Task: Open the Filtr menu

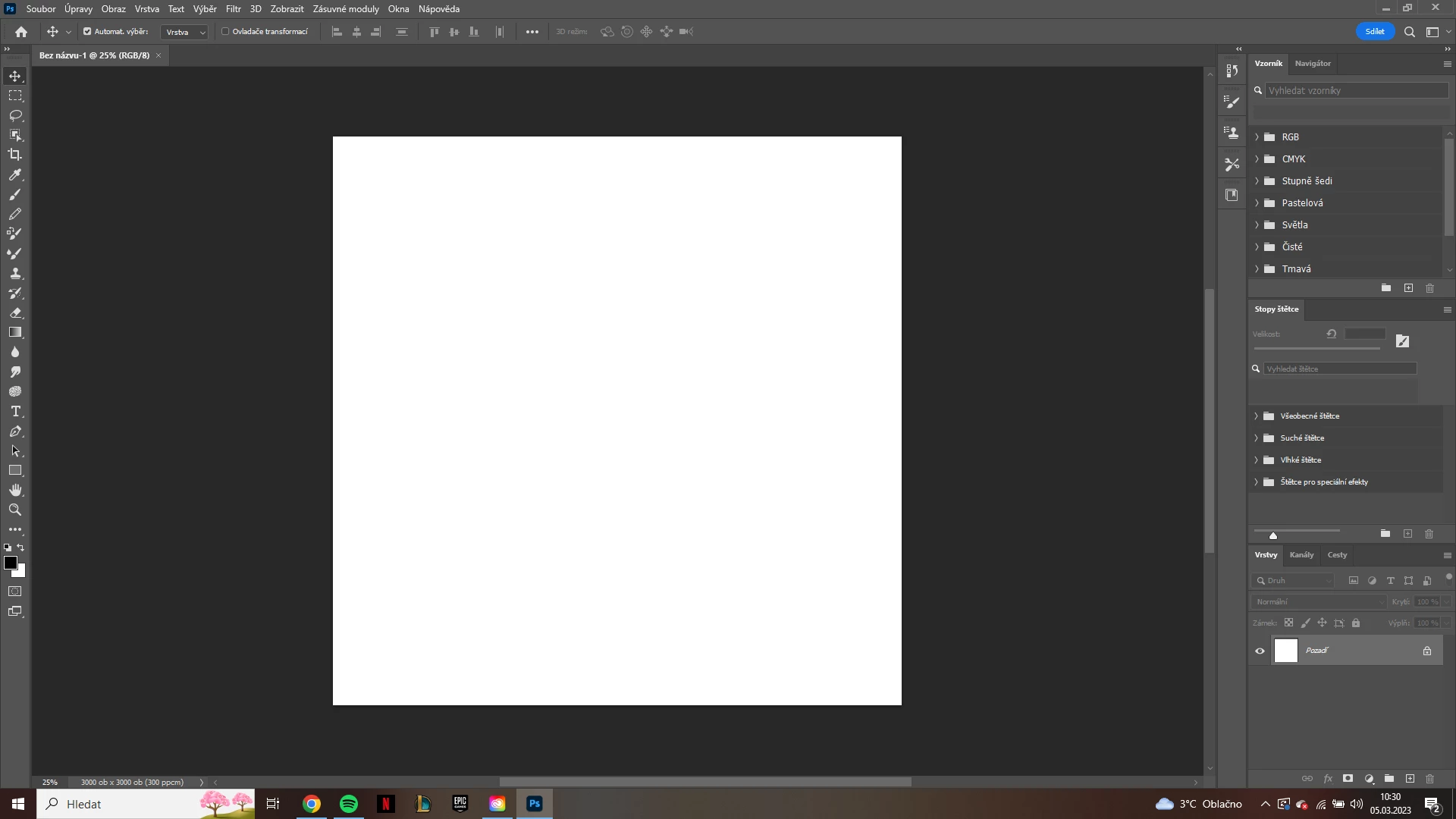Action: point(233,9)
